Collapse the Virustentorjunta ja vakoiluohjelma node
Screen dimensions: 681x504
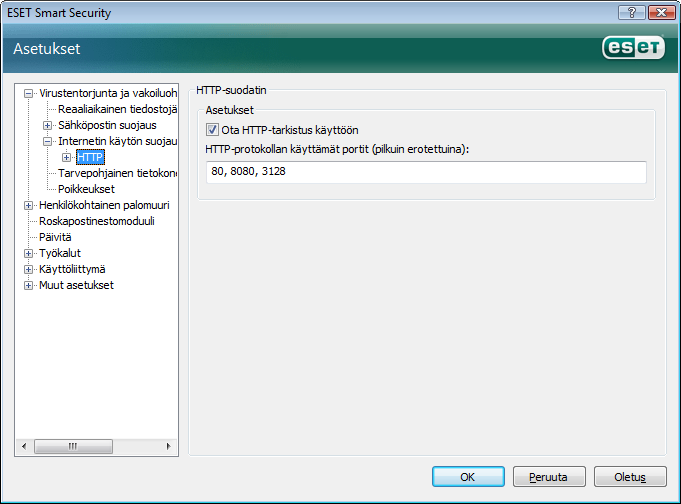(x=28, y=93)
